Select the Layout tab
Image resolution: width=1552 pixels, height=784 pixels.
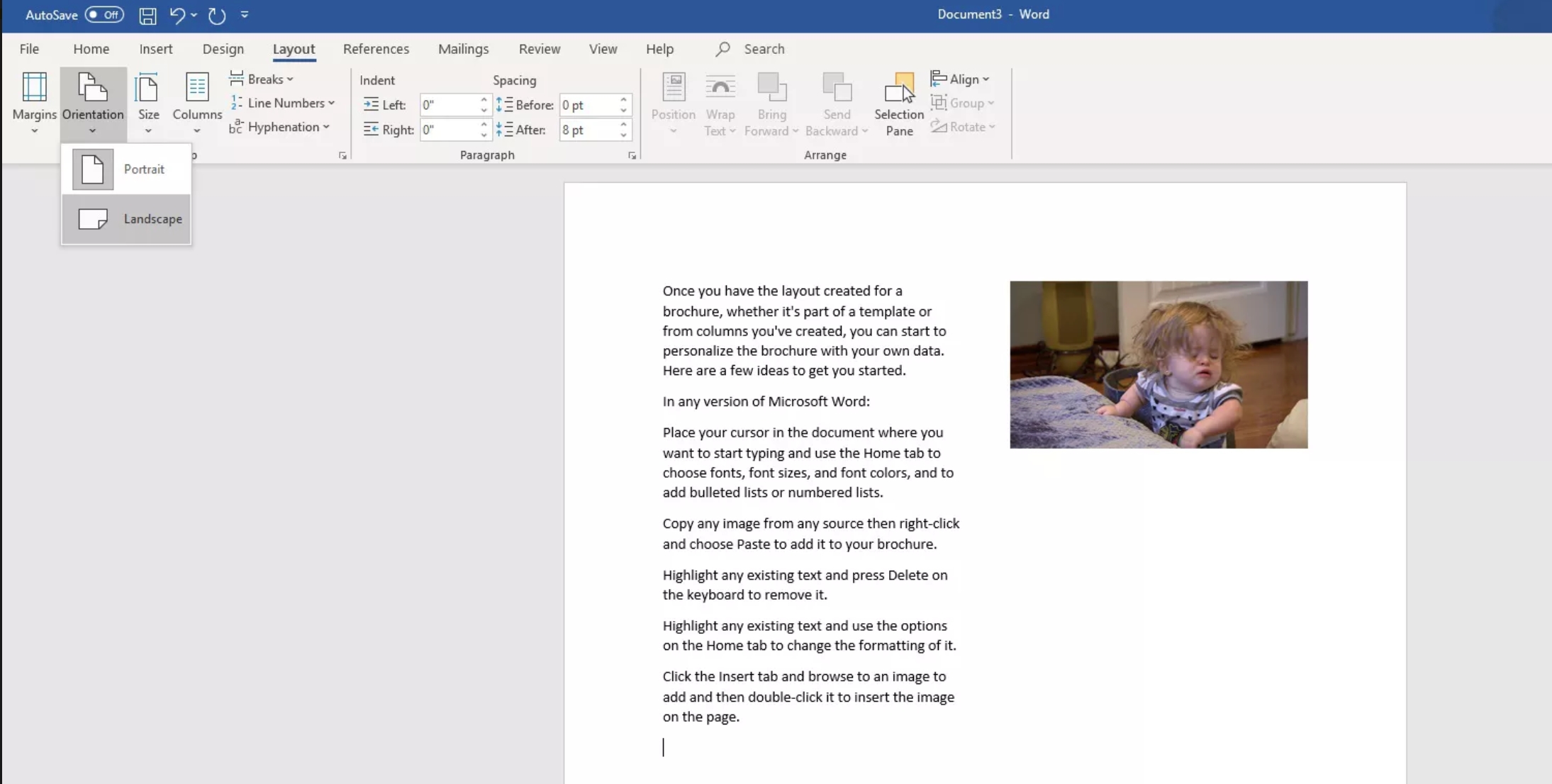[x=294, y=49]
